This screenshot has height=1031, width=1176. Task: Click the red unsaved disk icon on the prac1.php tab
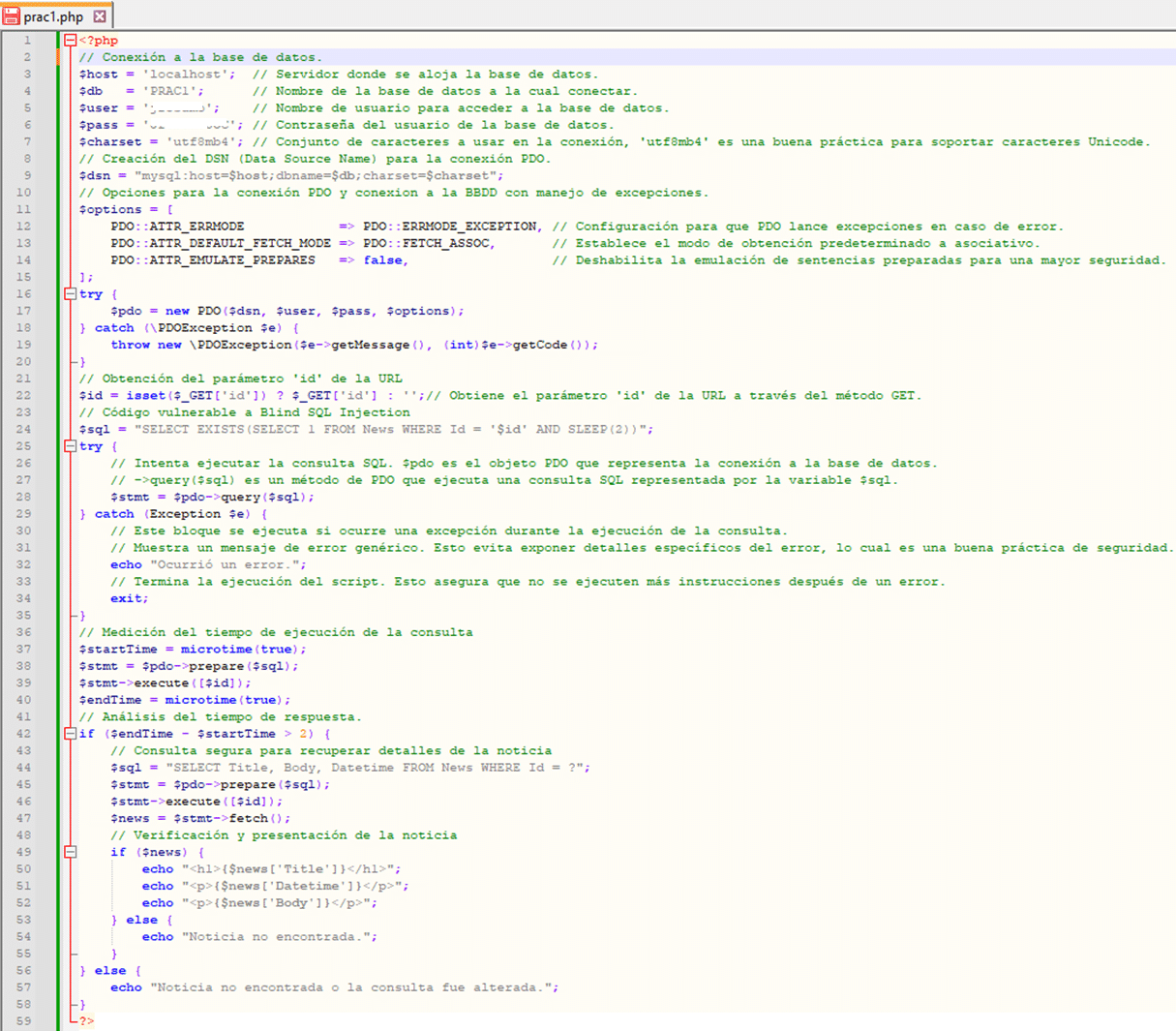(x=11, y=15)
